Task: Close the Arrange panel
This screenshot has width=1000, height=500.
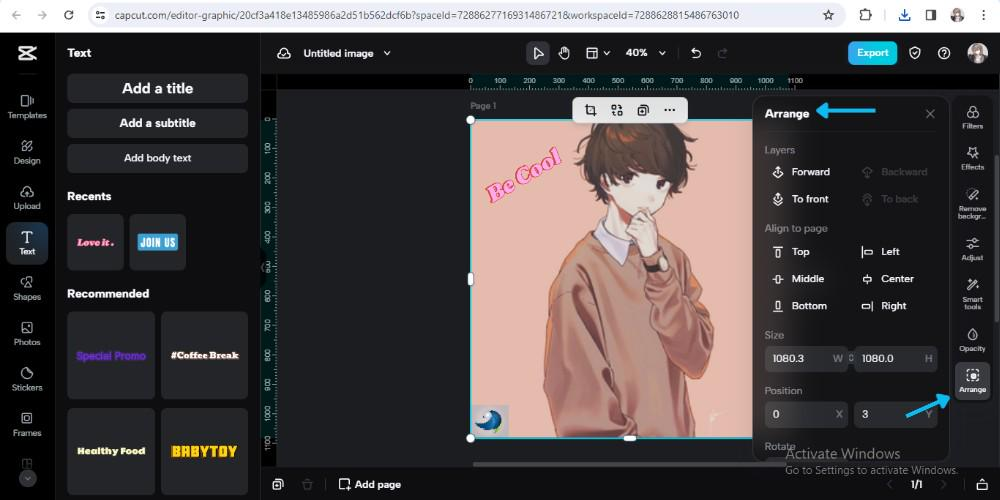Action: point(930,114)
